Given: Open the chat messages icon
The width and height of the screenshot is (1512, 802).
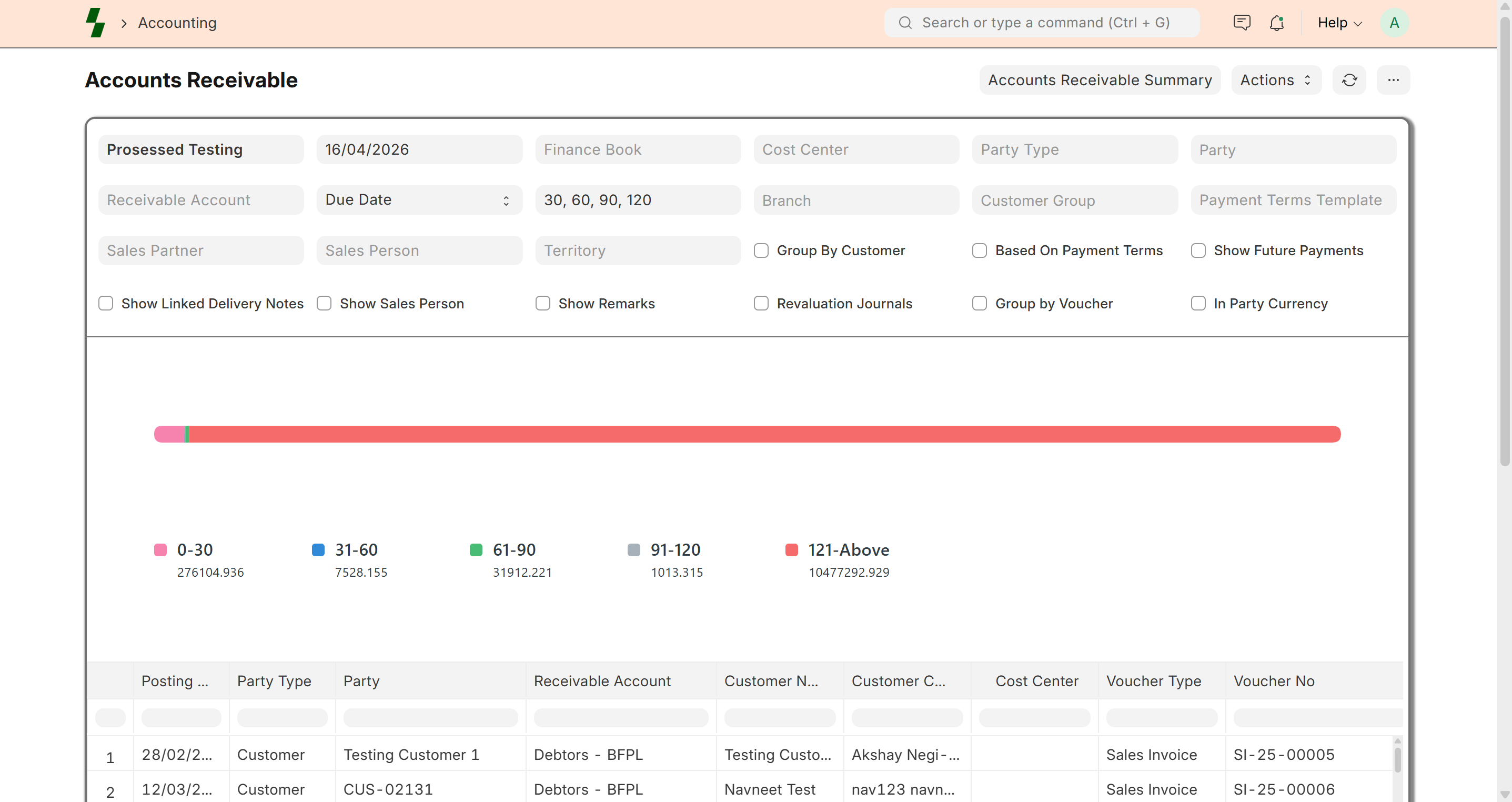Looking at the screenshot, I should (x=1242, y=23).
